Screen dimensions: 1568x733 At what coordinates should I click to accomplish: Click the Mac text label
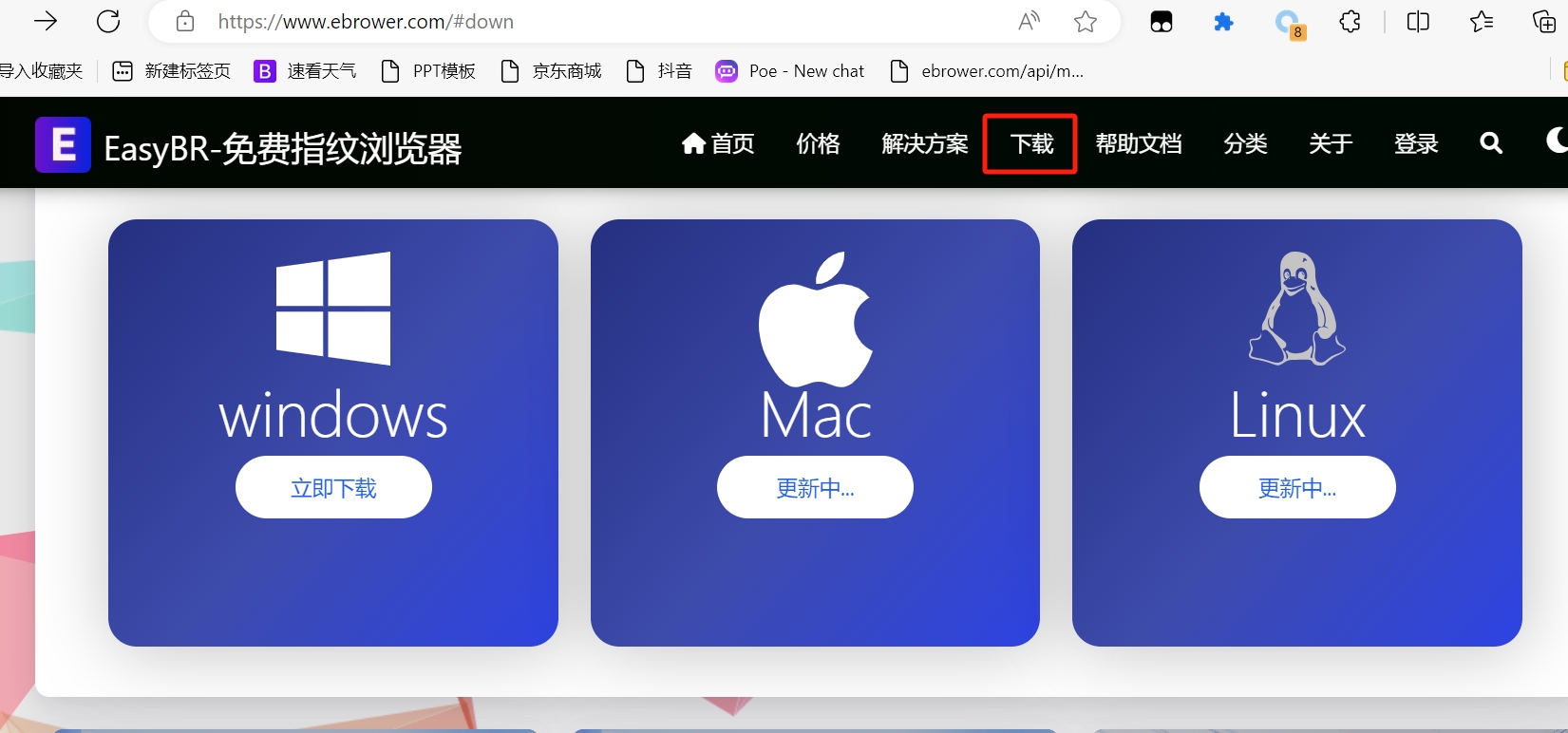point(816,416)
